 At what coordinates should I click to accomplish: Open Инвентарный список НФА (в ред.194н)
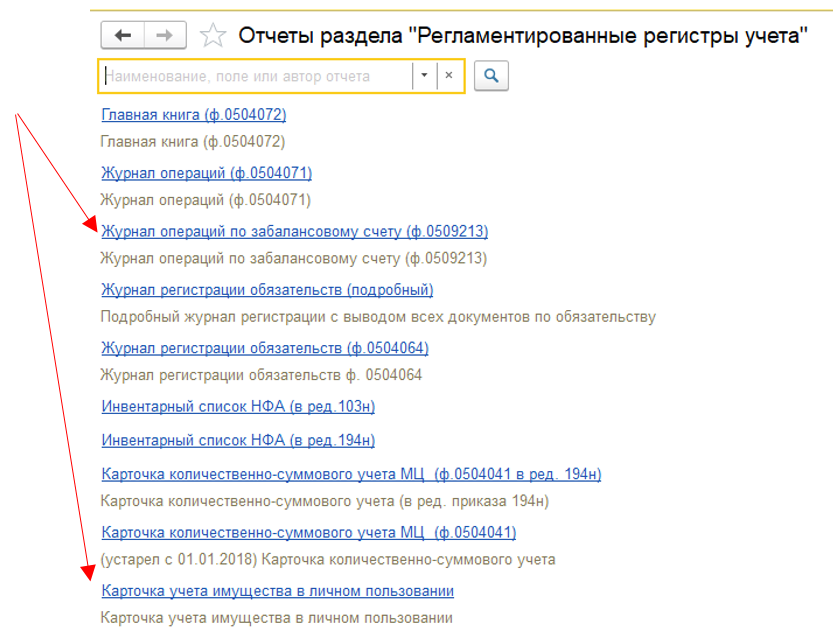tap(238, 440)
